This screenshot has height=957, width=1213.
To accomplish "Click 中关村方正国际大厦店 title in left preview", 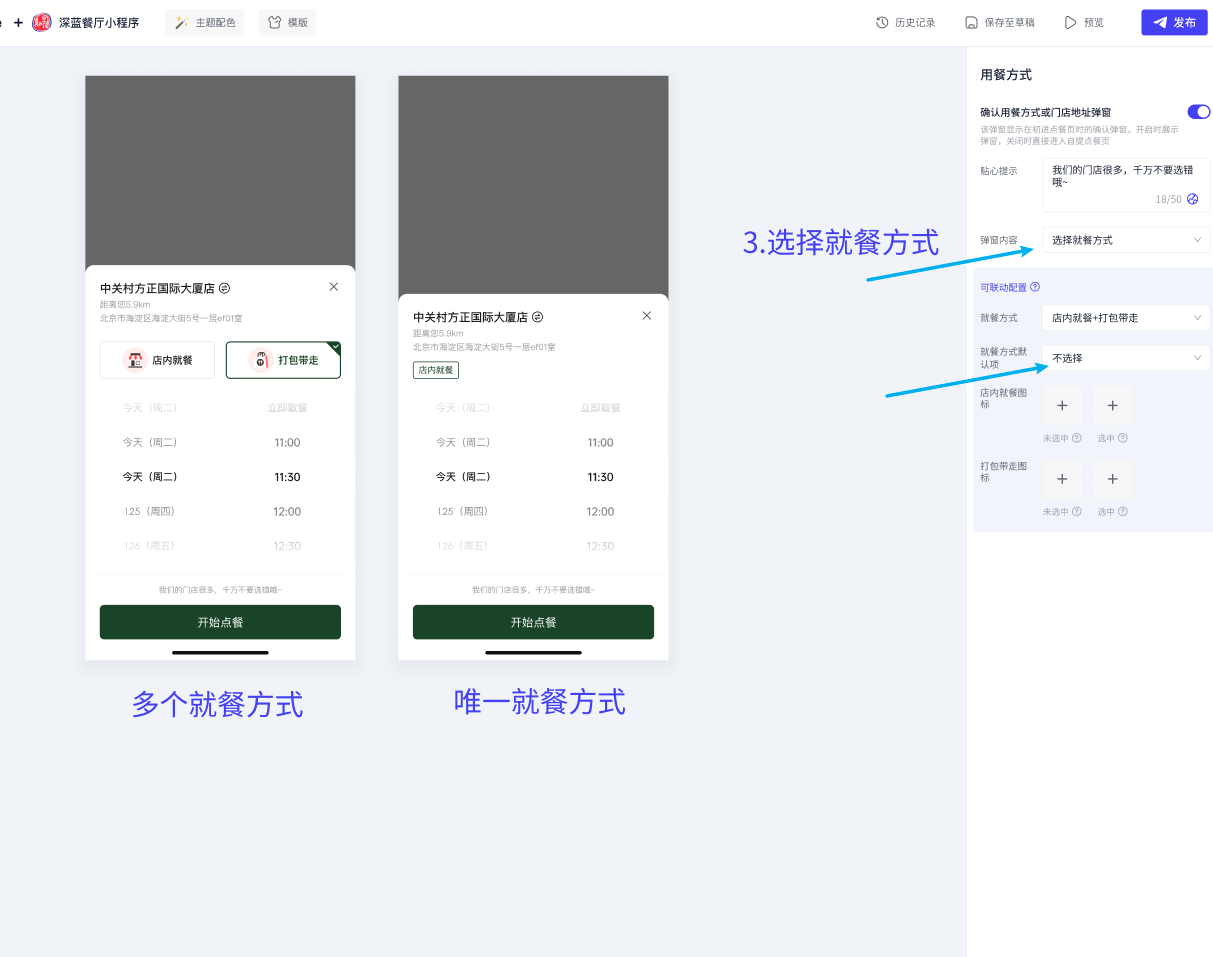I will pos(157,288).
